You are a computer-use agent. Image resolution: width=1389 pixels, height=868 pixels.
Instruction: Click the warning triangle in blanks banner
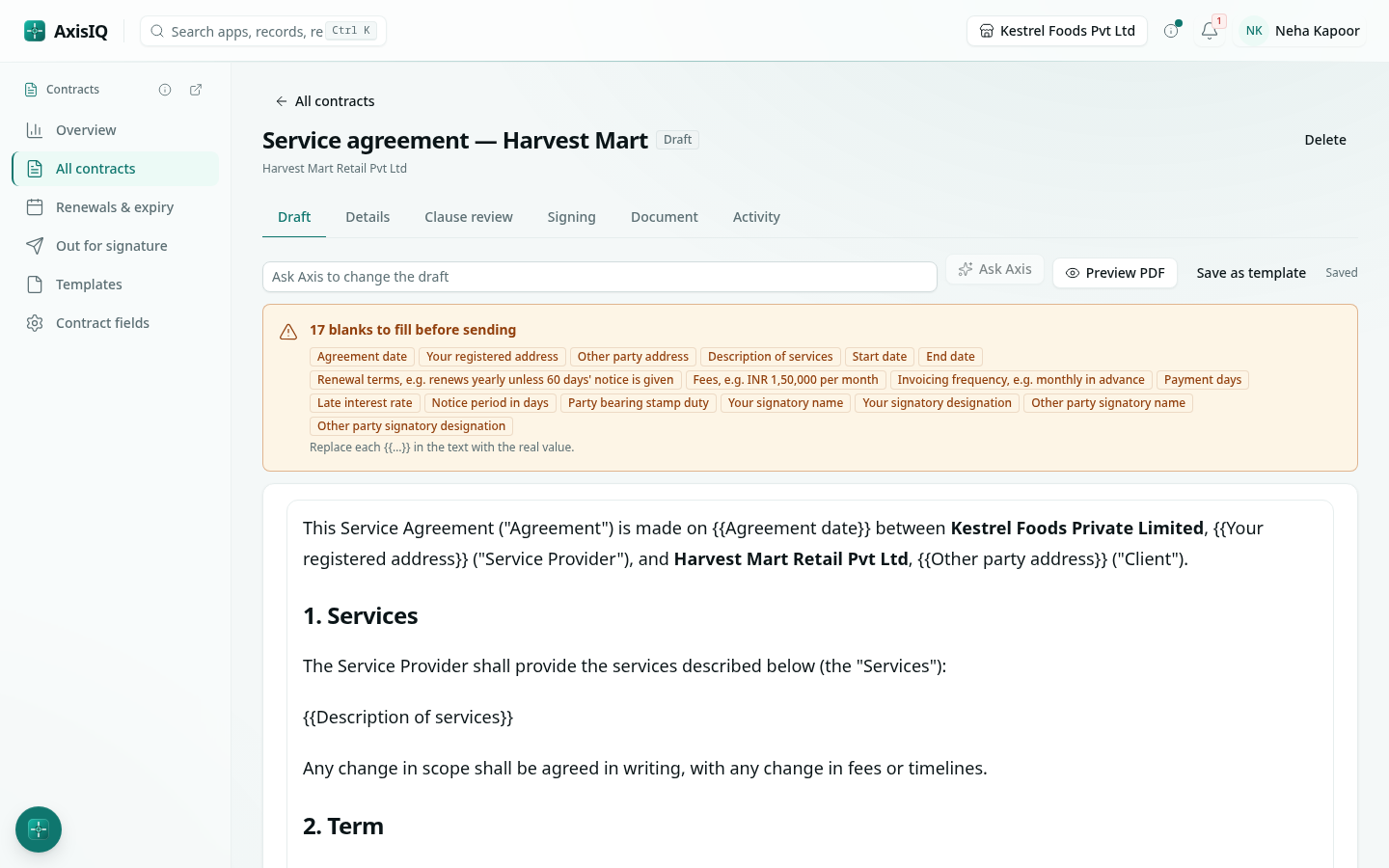click(288, 332)
